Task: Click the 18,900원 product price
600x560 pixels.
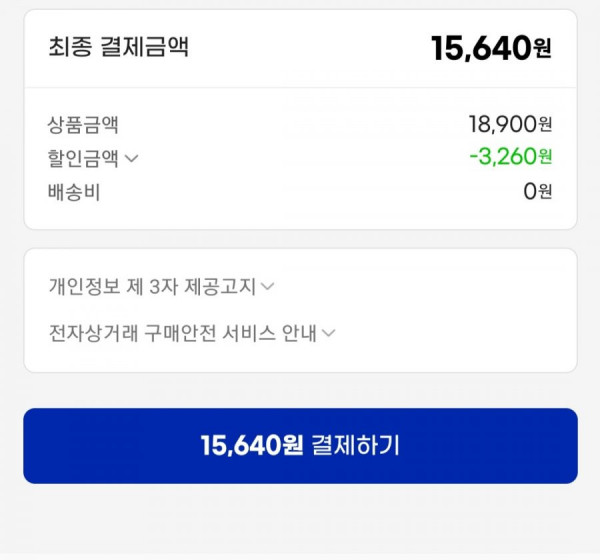Action: tap(510, 124)
